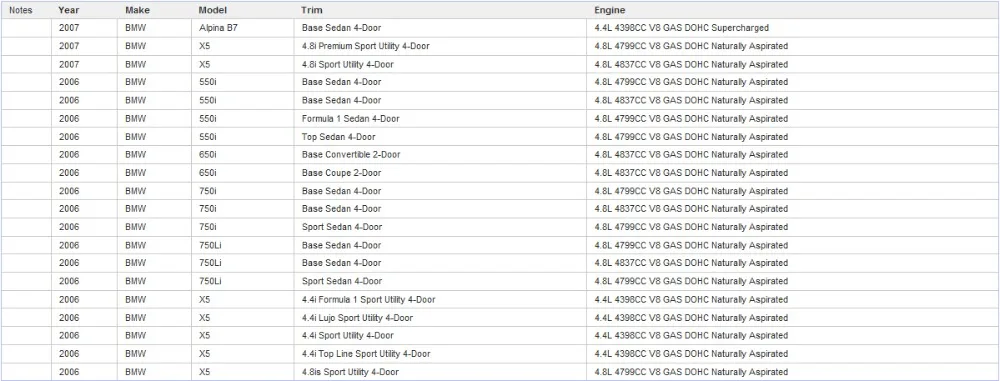The image size is (1000, 381).
Task: Click the Engine column header
Action: tap(610, 10)
